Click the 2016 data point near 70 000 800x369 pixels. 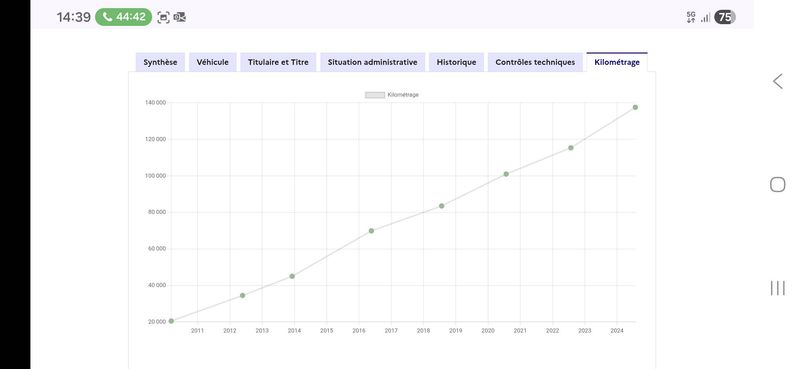(371, 231)
